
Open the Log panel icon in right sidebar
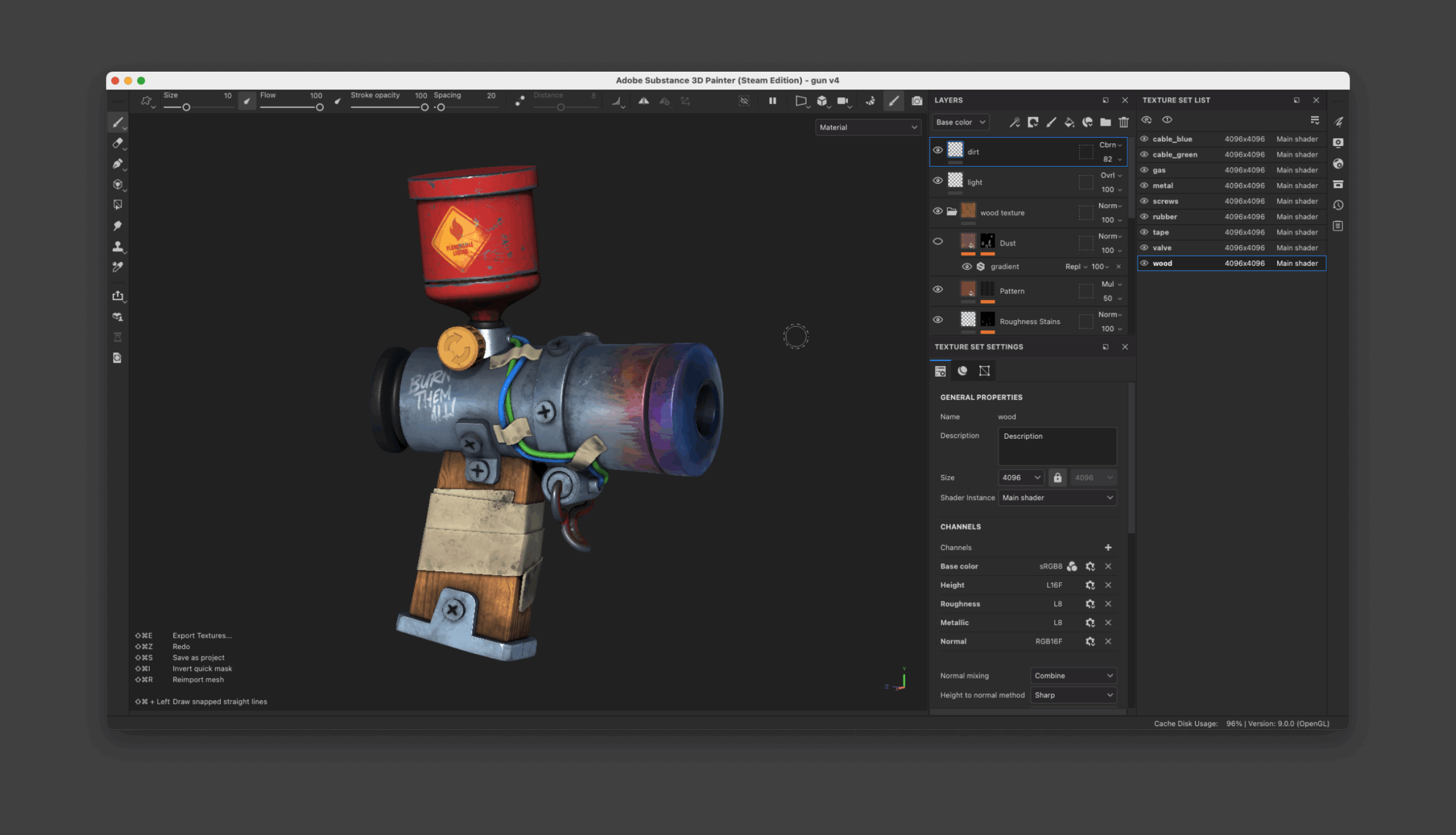point(1338,226)
